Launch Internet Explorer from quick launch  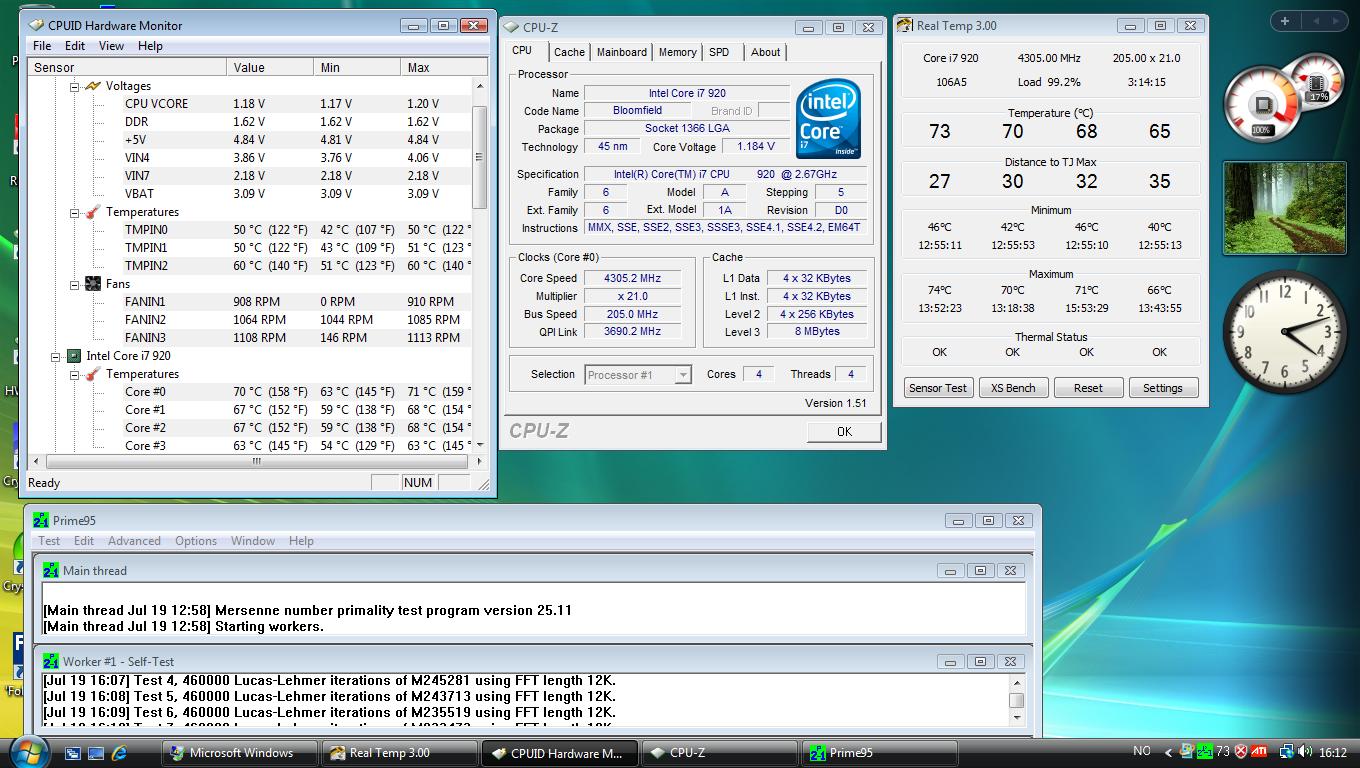click(119, 753)
